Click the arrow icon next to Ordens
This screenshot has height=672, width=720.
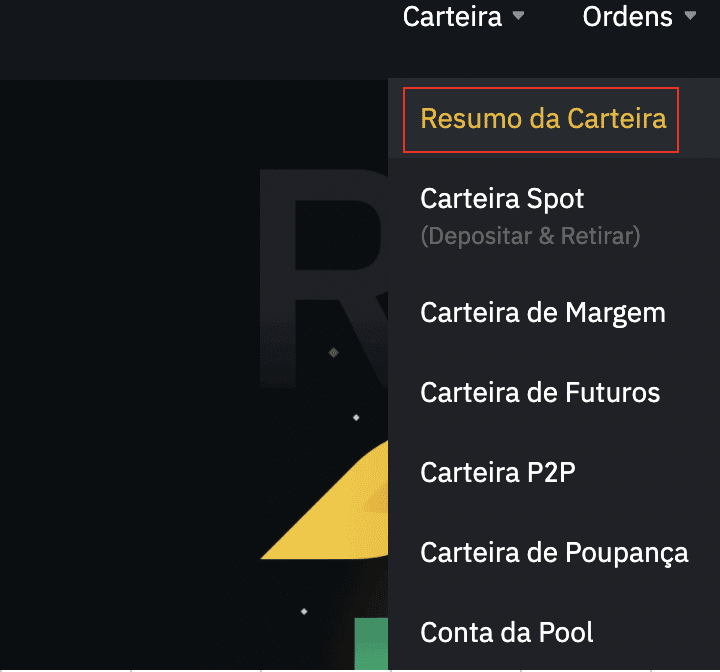(690, 16)
